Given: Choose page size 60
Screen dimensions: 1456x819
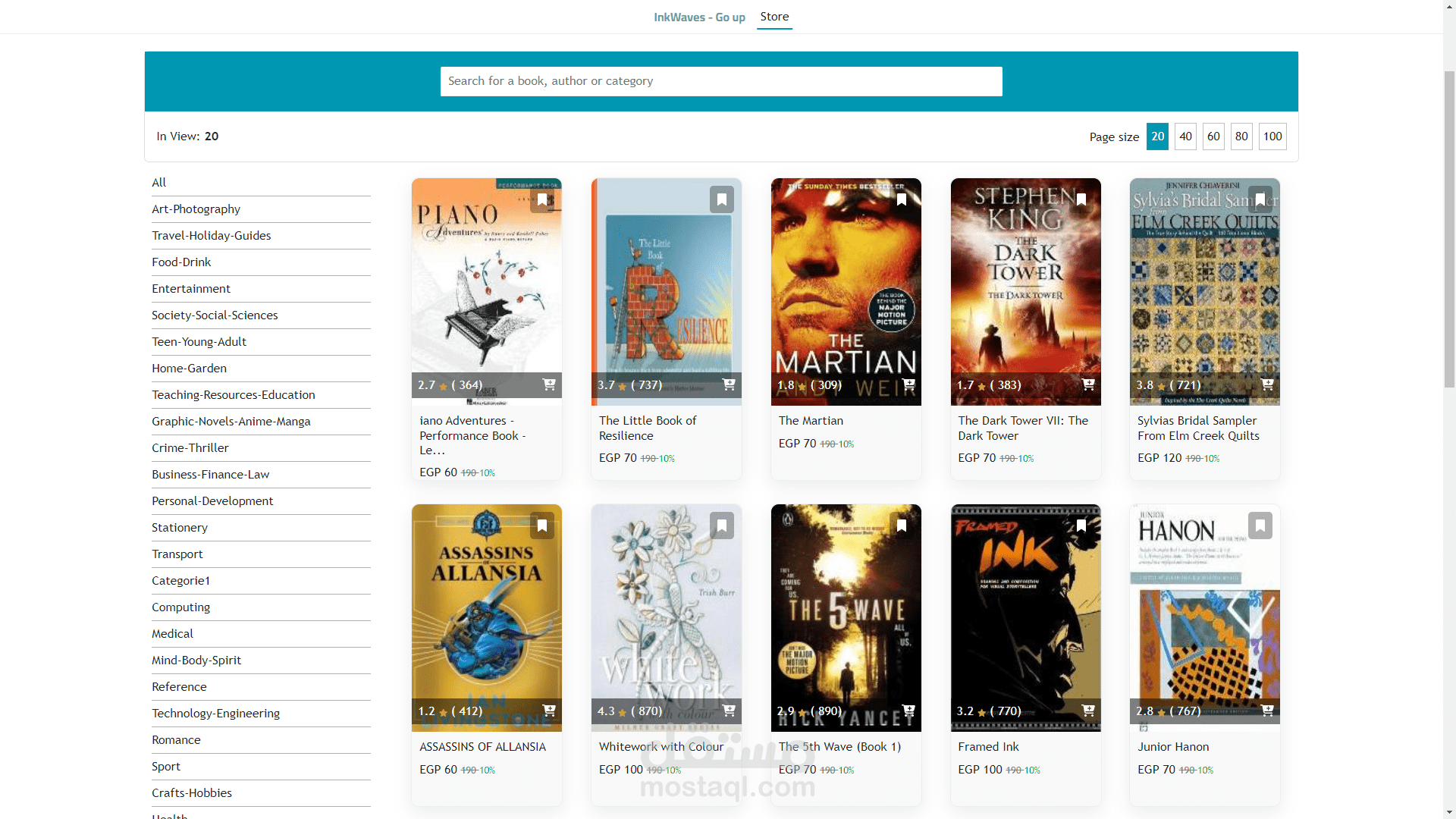Looking at the screenshot, I should (1213, 136).
